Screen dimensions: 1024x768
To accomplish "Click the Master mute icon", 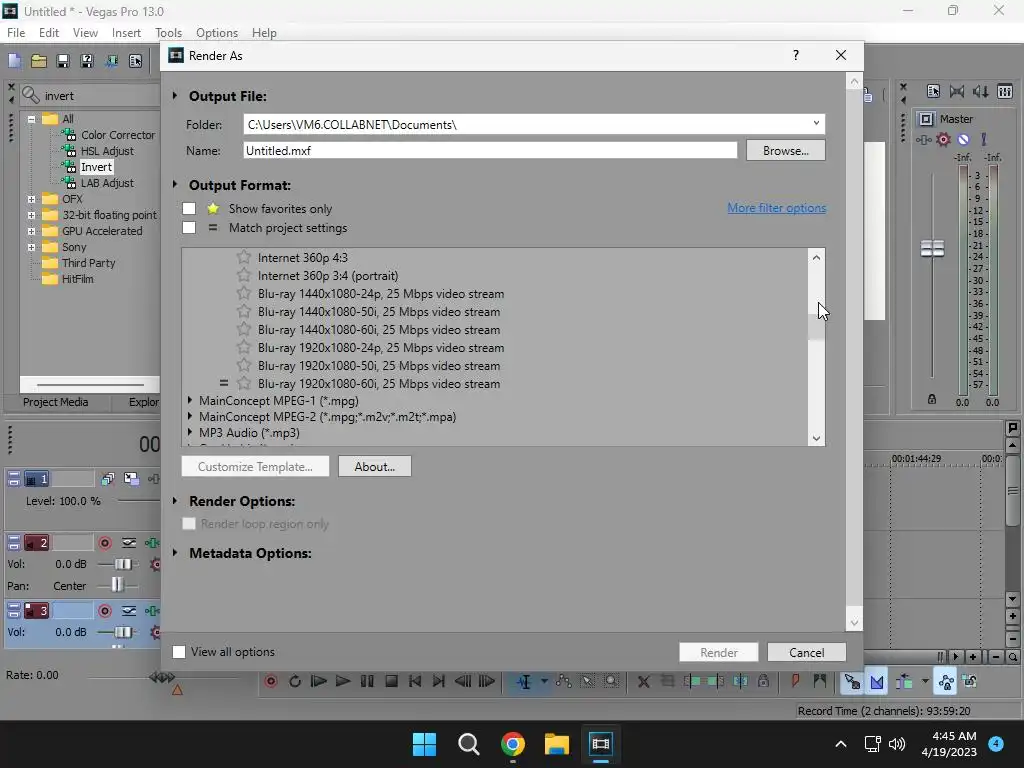I will tap(963, 139).
